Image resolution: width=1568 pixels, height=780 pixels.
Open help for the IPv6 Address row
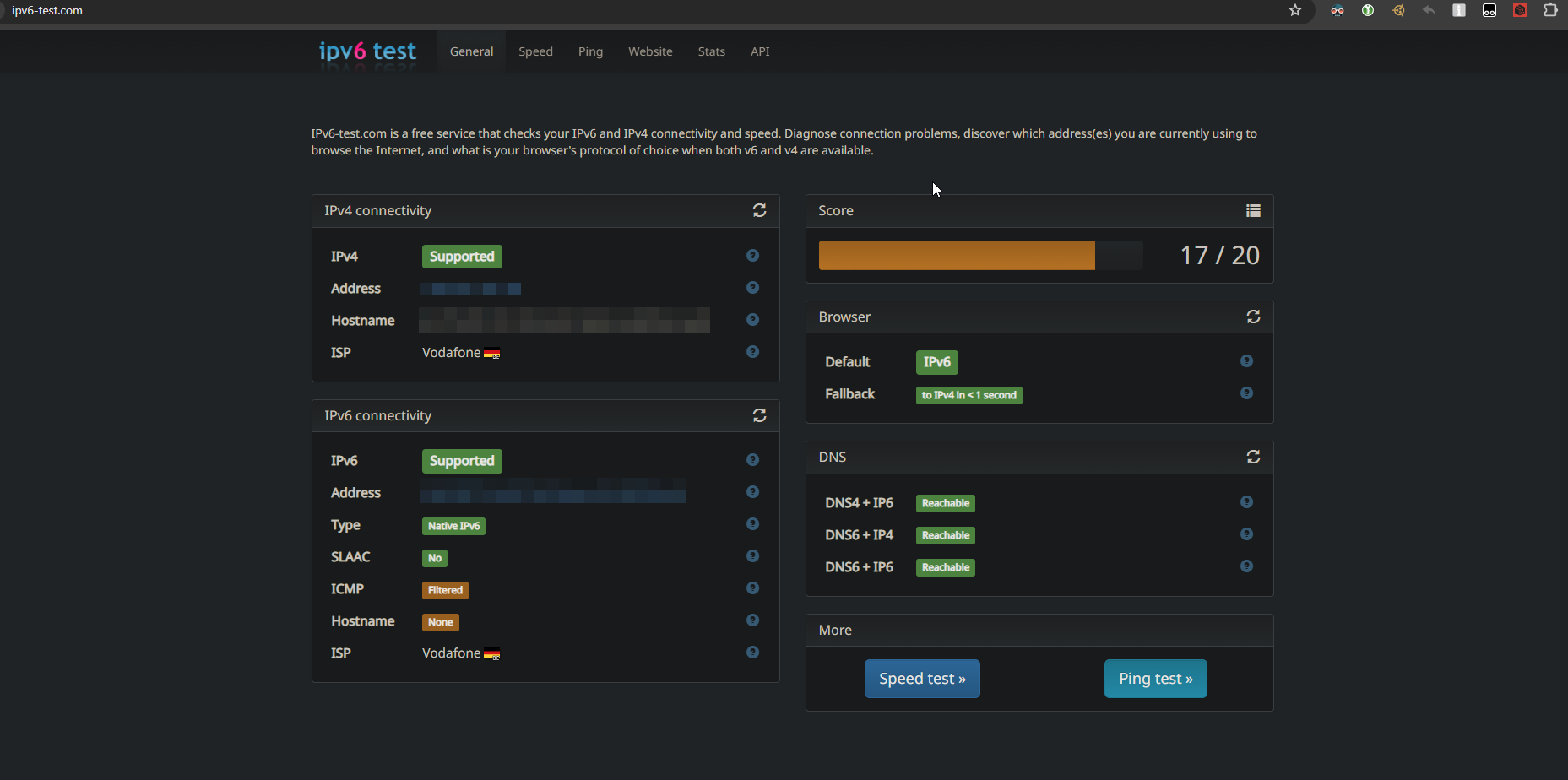pos(752,492)
